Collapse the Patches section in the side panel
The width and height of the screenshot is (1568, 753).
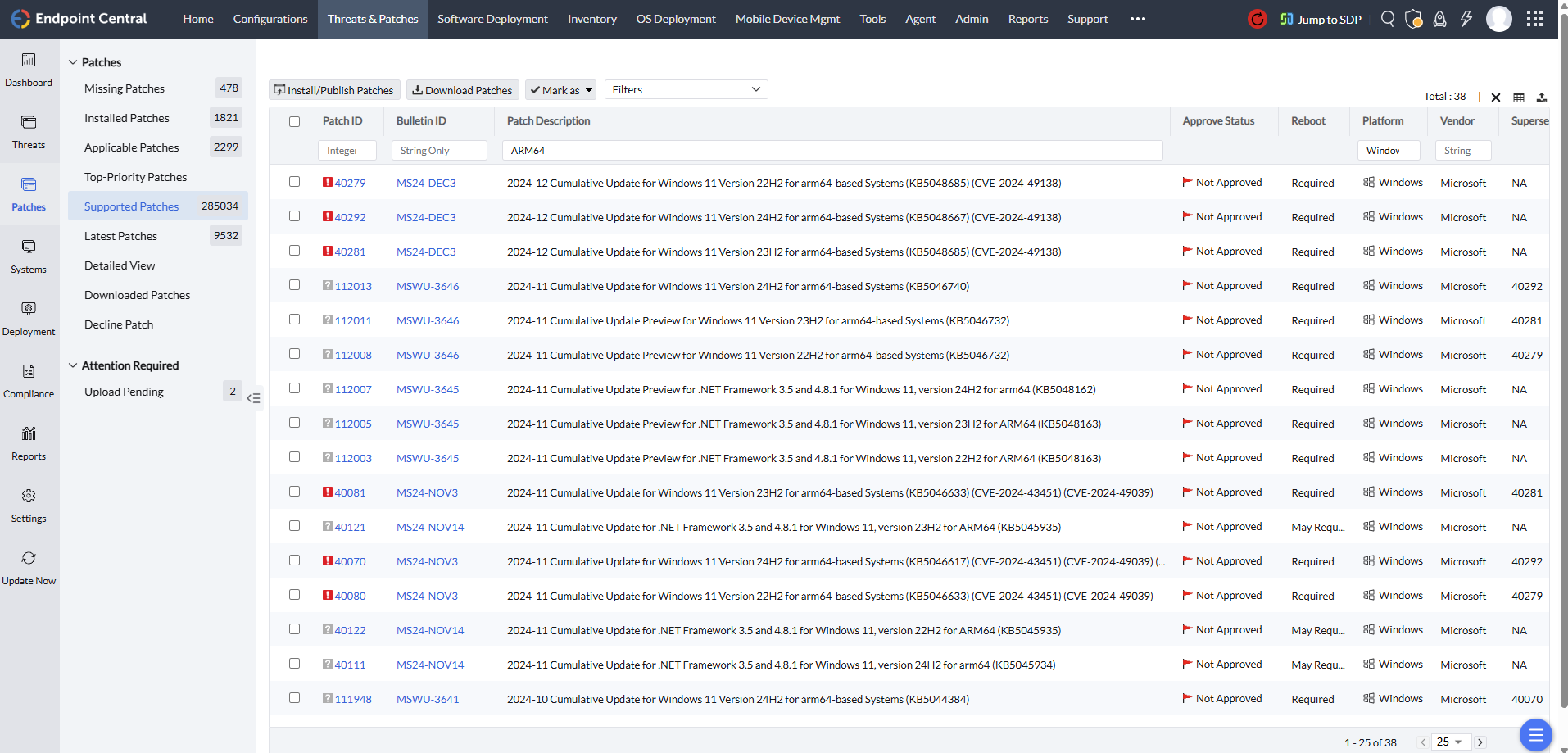(x=73, y=62)
